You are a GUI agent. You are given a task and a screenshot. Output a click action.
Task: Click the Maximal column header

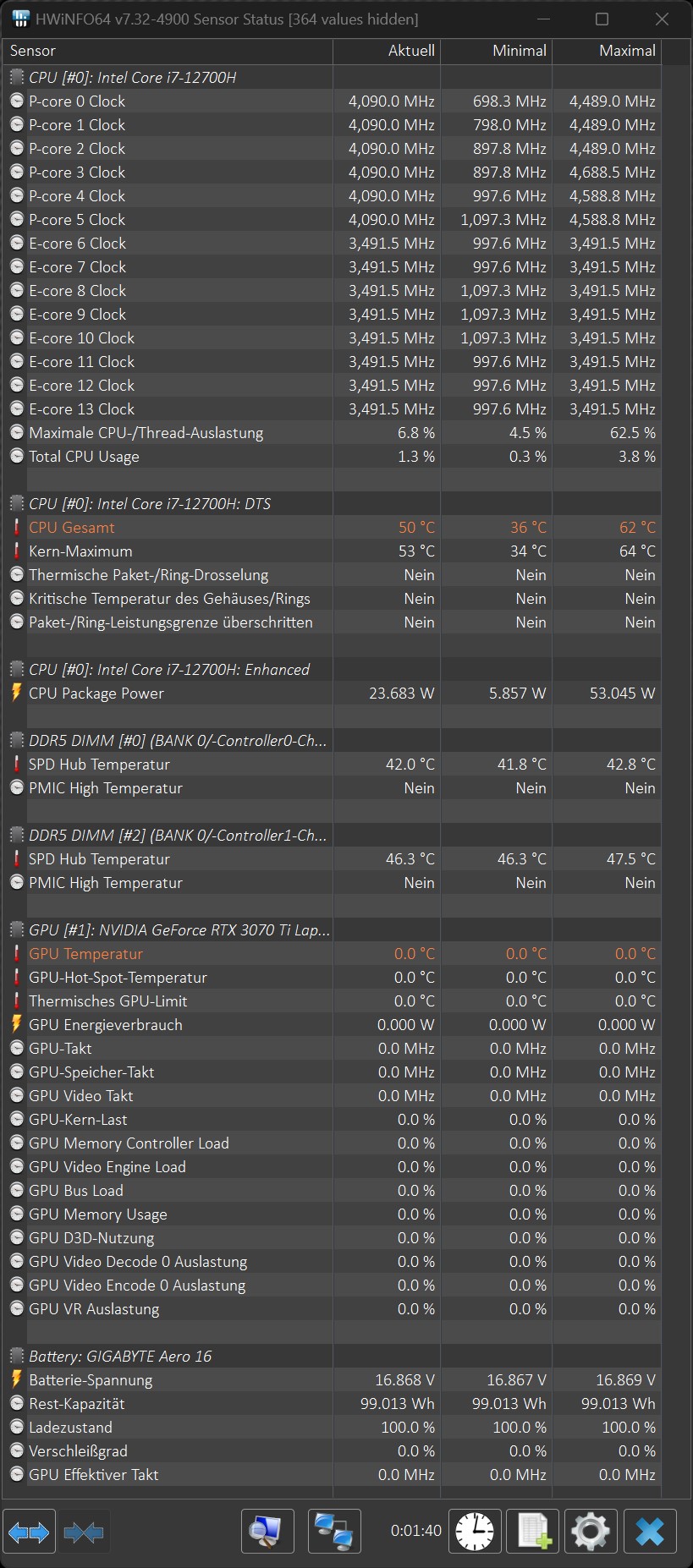(x=607, y=51)
